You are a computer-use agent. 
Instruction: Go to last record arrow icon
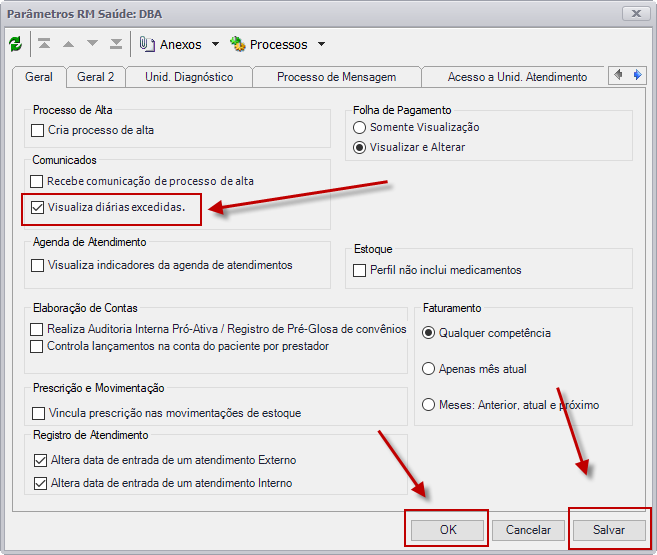[116, 43]
